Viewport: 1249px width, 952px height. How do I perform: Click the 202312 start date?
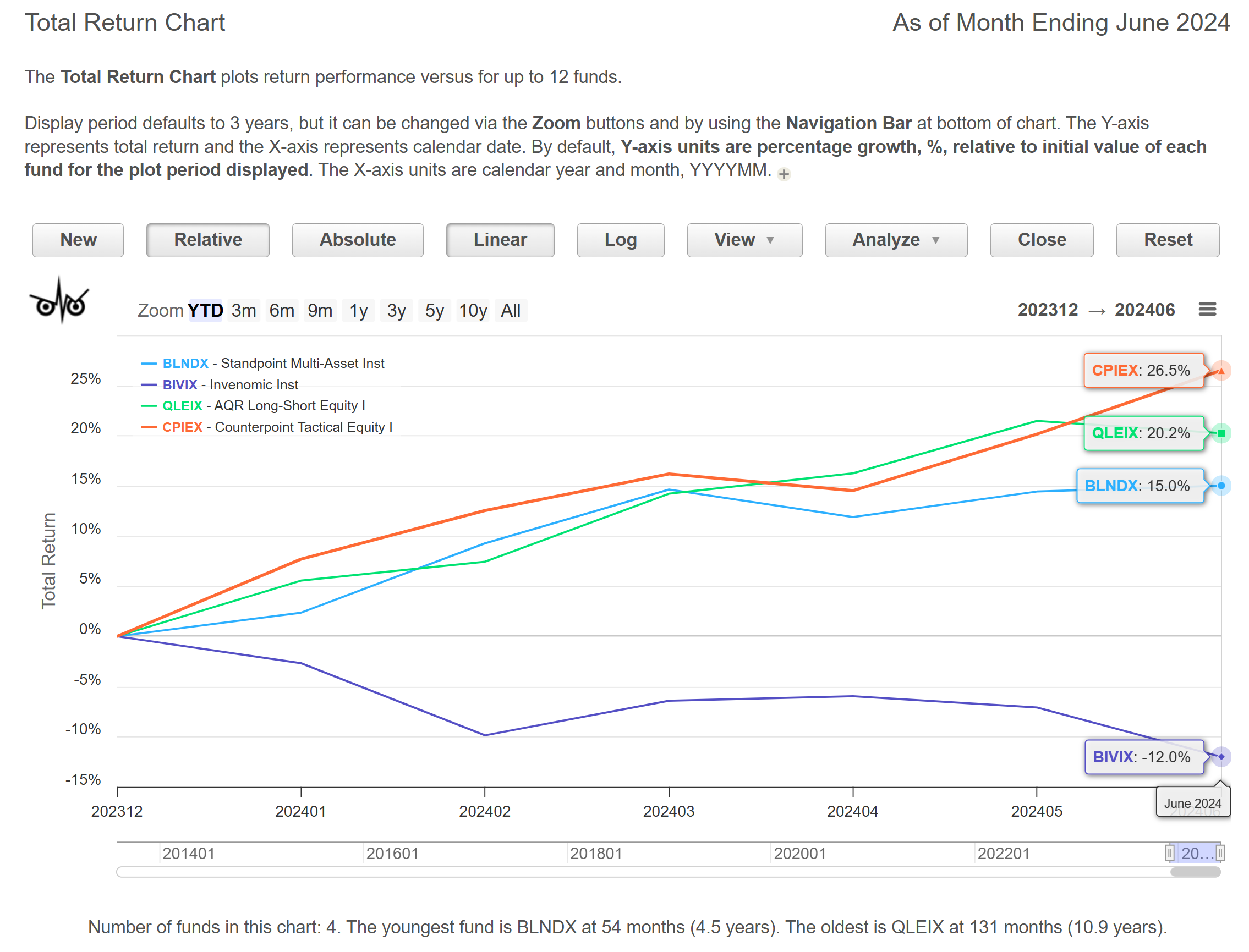tap(1047, 310)
